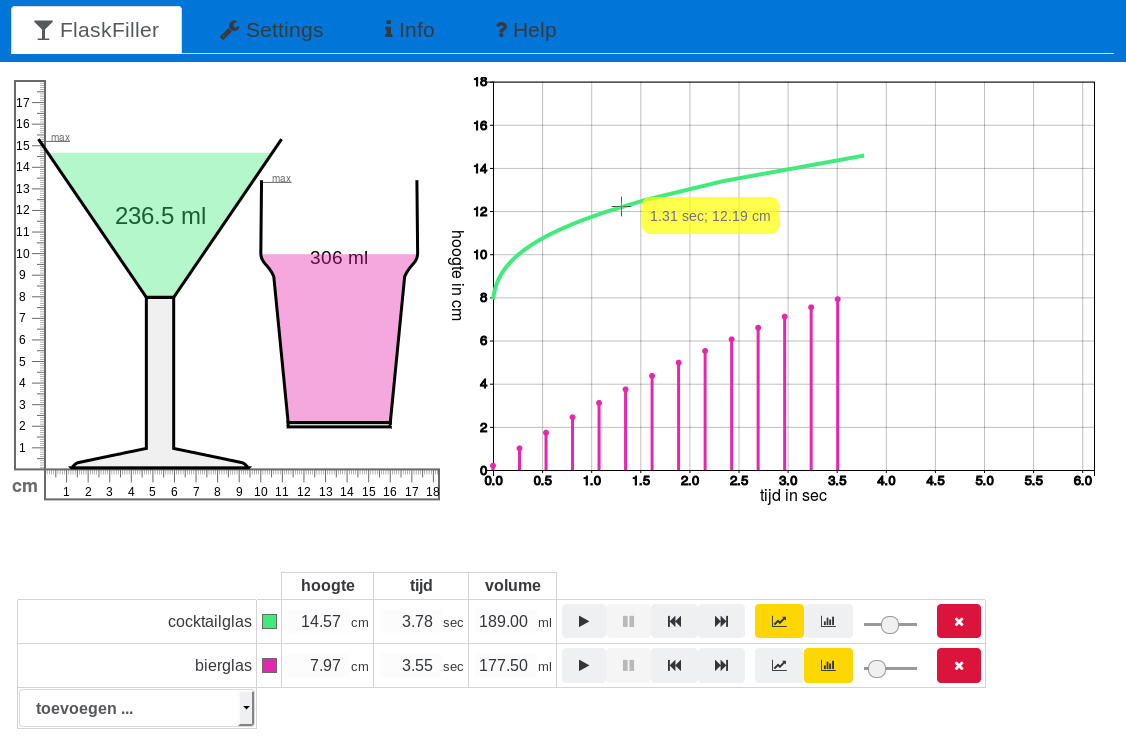
Task: Play the cocktailglas simulation
Action: click(x=583, y=621)
